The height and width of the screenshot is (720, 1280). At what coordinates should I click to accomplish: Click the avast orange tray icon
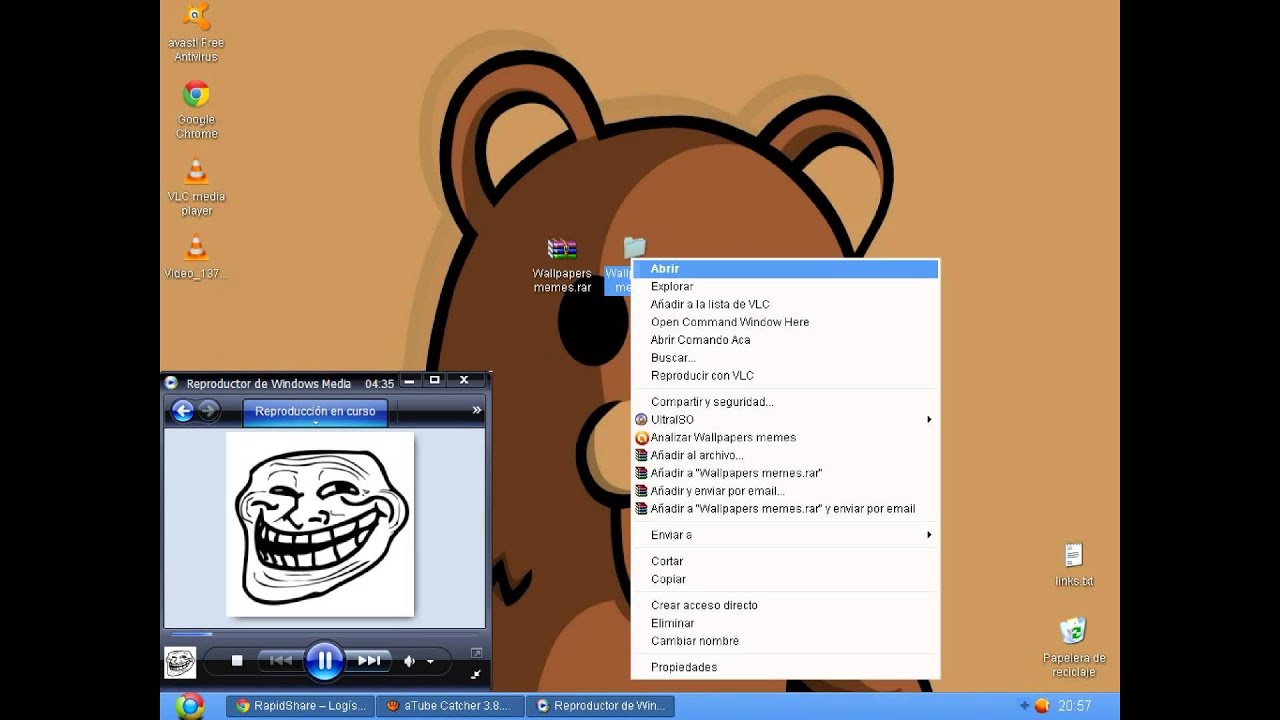(1041, 706)
